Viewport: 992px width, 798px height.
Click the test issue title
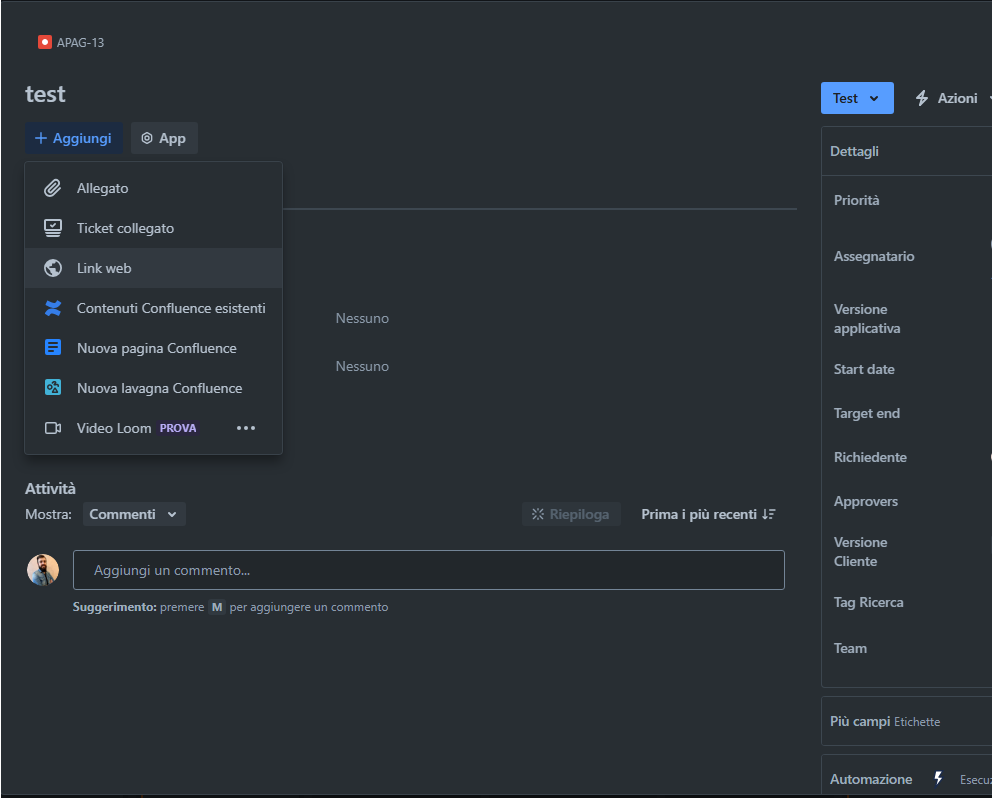tap(45, 94)
